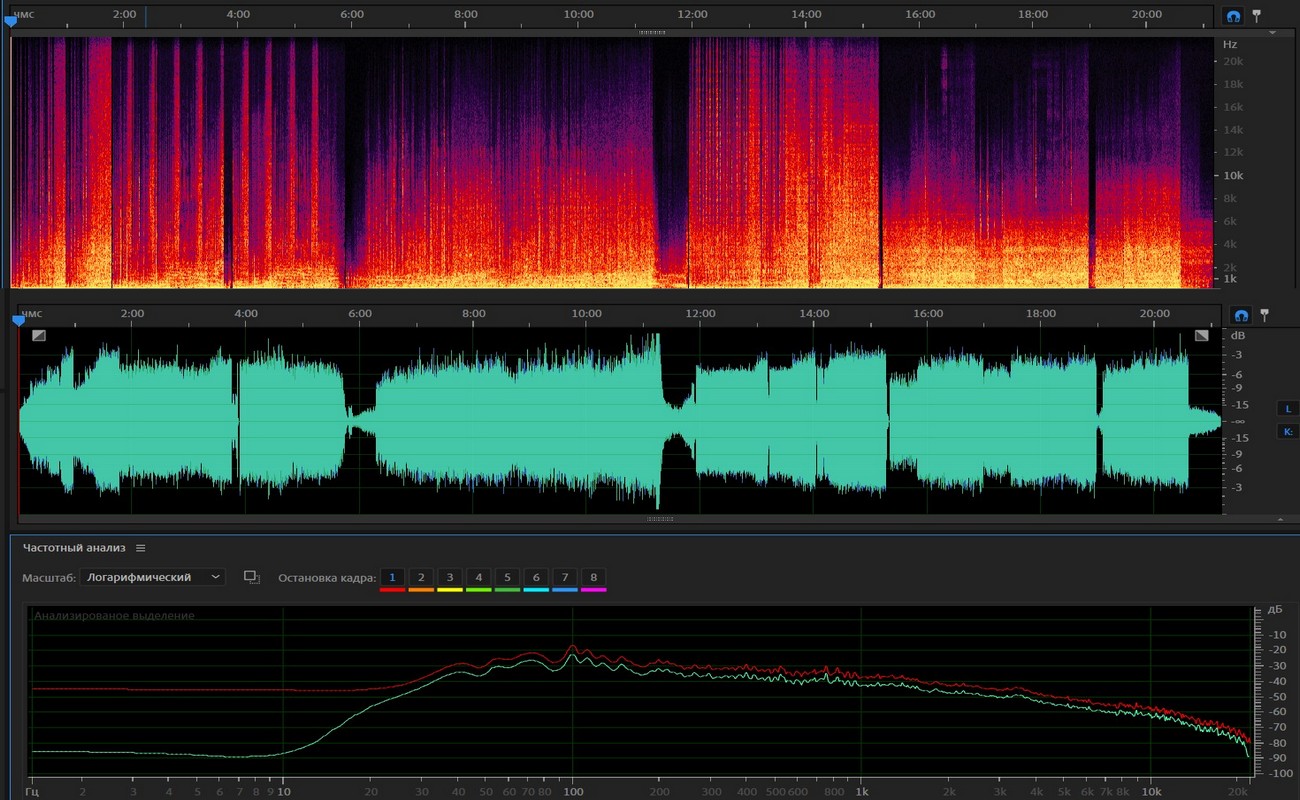
Task: Click the 10:00 mark on the waveform ruler
Action: 586,314
